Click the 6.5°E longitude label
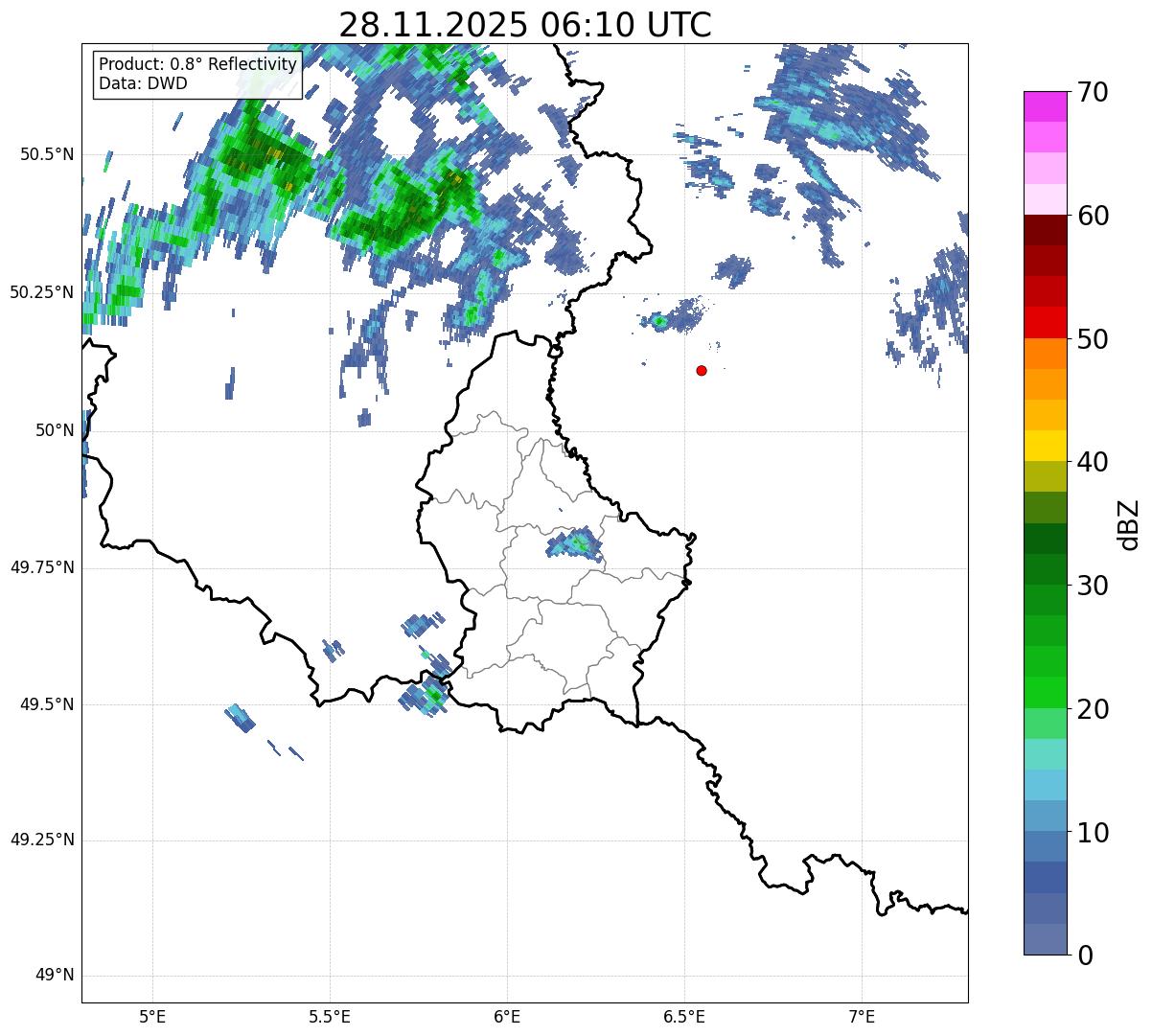This screenshot has height=1036, width=1152. coord(684,1016)
